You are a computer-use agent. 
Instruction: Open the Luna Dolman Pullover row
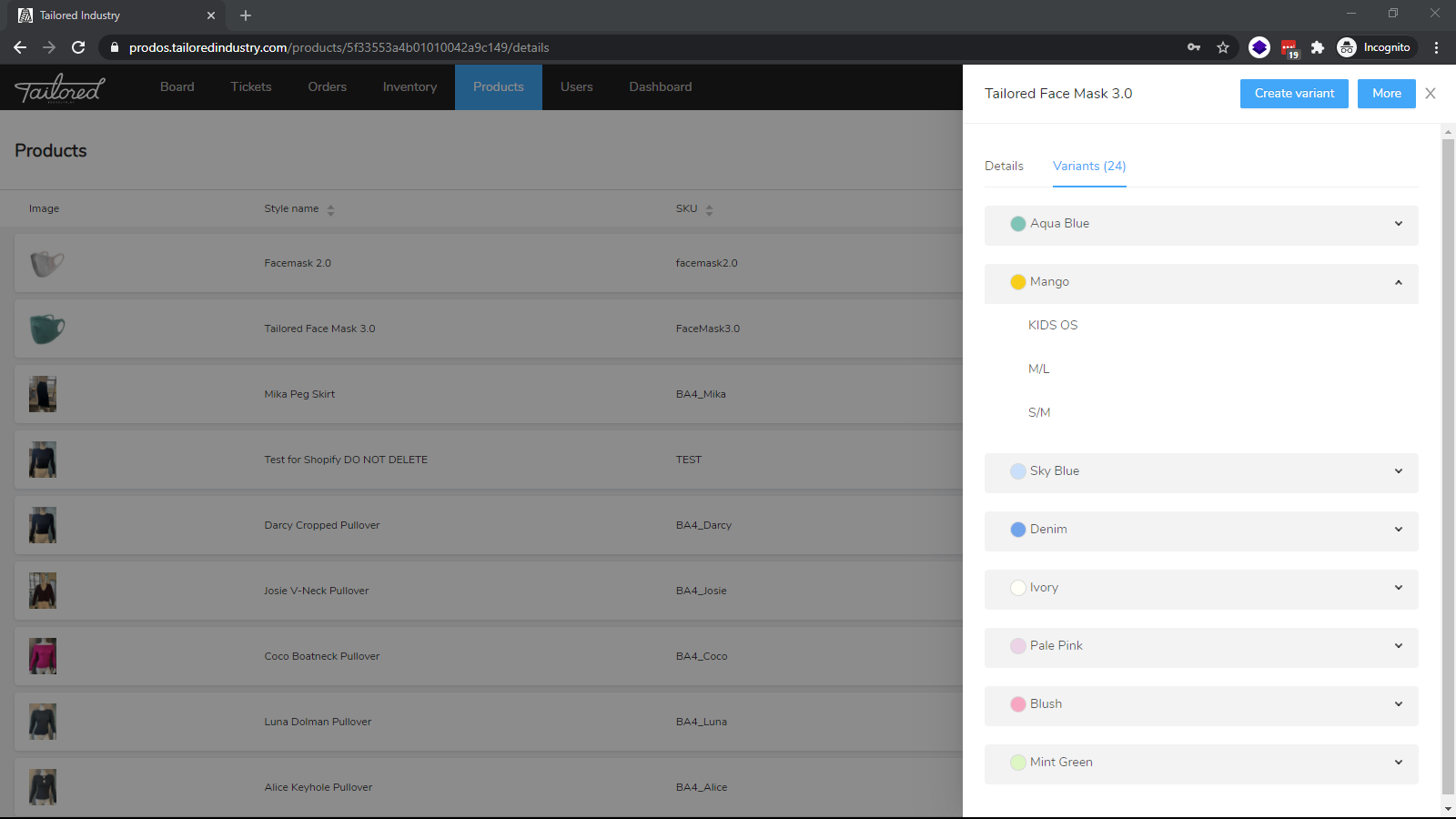(x=488, y=723)
